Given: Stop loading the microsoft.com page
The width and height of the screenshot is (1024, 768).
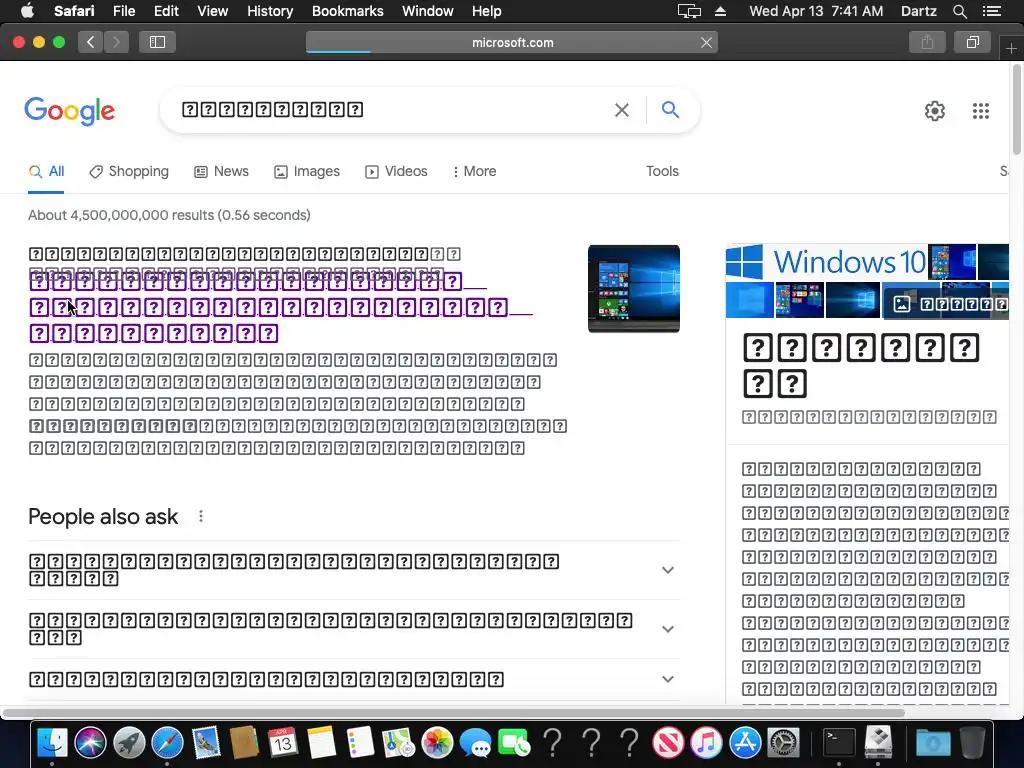Looking at the screenshot, I should click(x=706, y=42).
